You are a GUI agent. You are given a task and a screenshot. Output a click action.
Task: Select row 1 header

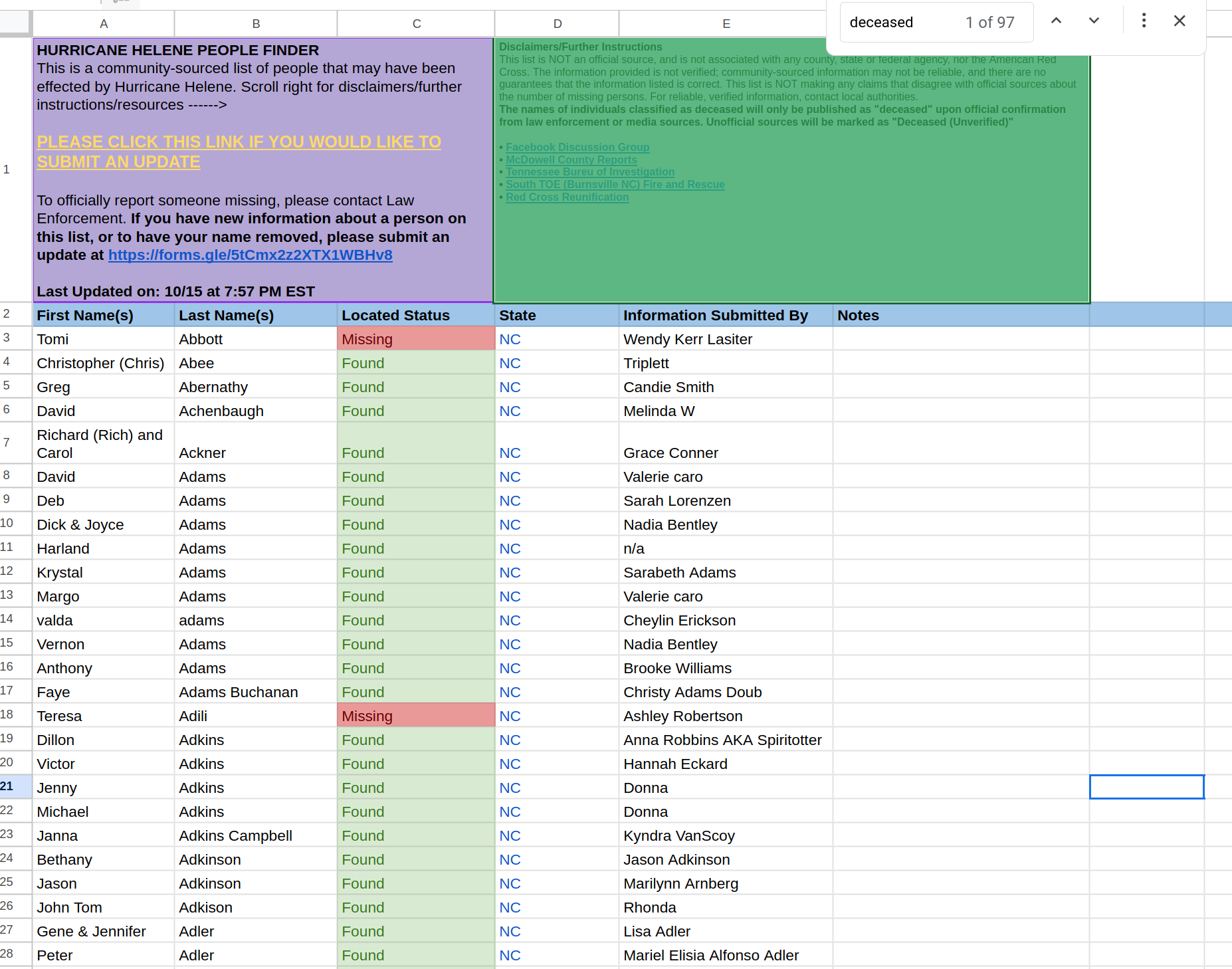(15, 169)
